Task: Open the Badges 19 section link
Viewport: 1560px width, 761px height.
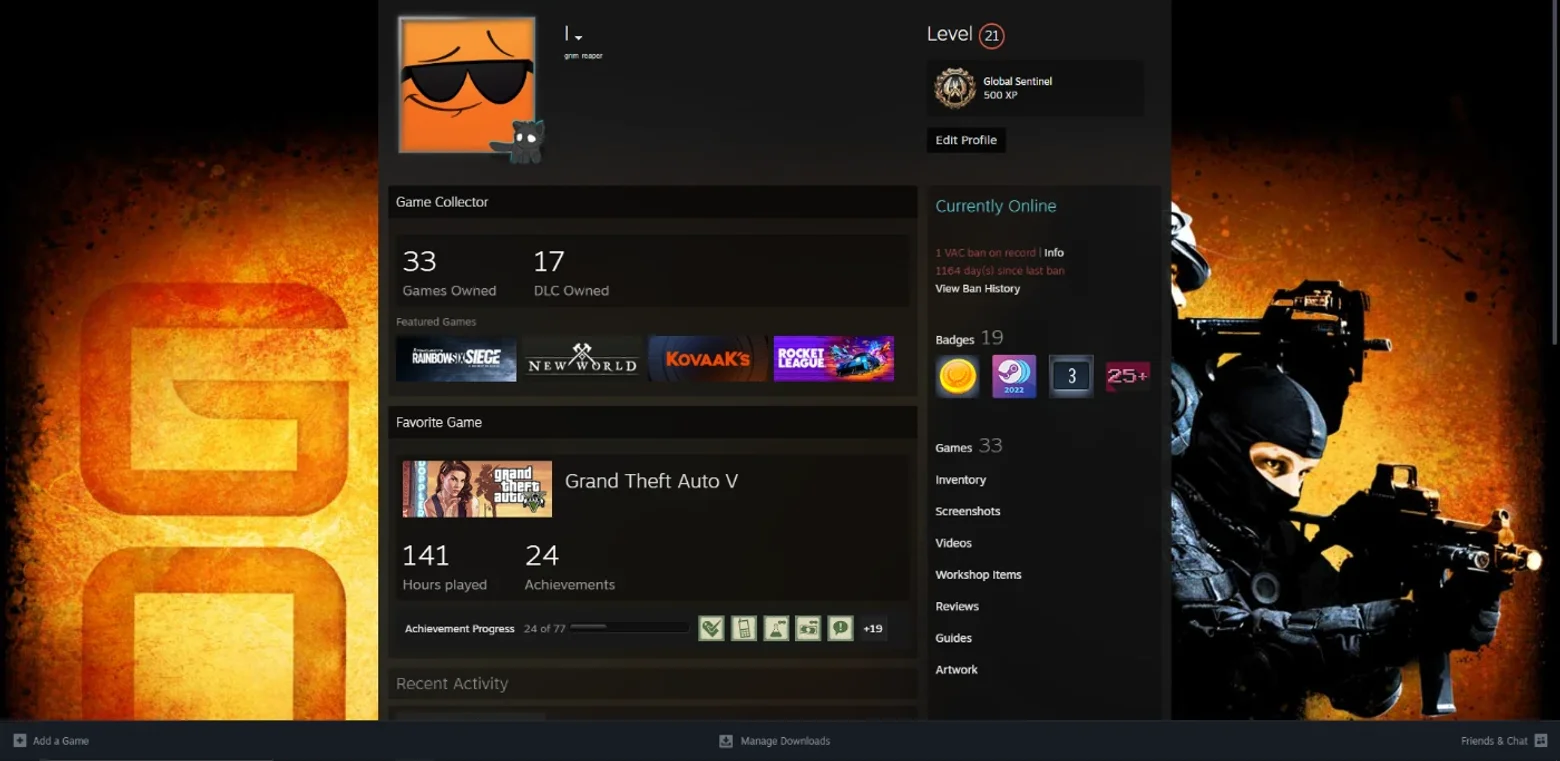Action: [969, 338]
